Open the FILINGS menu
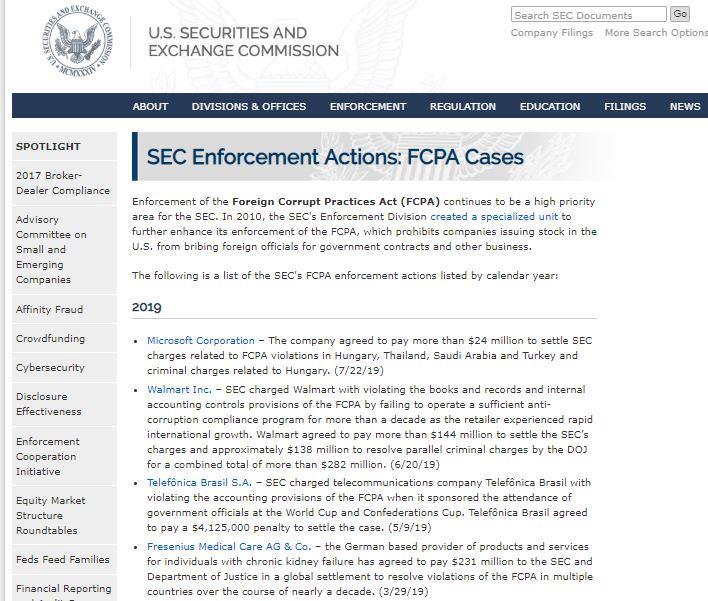Screen dimensions: 708x601 625,107
